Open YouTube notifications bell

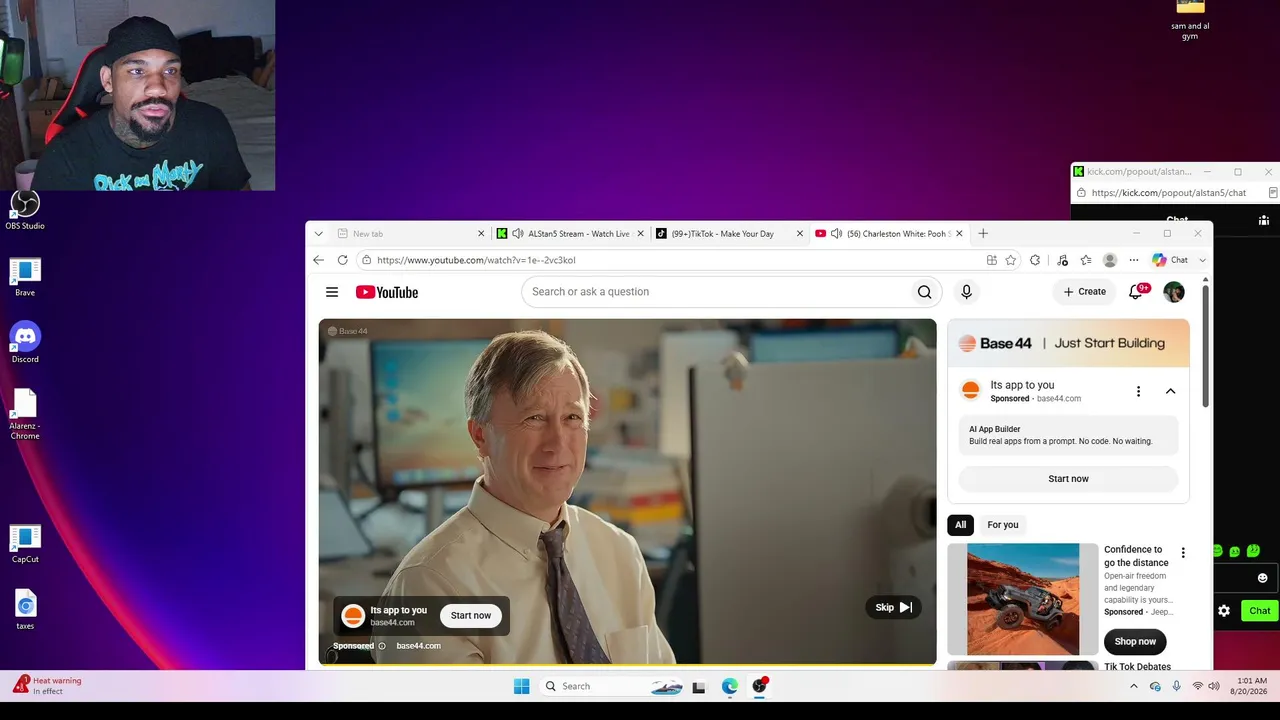(1136, 292)
